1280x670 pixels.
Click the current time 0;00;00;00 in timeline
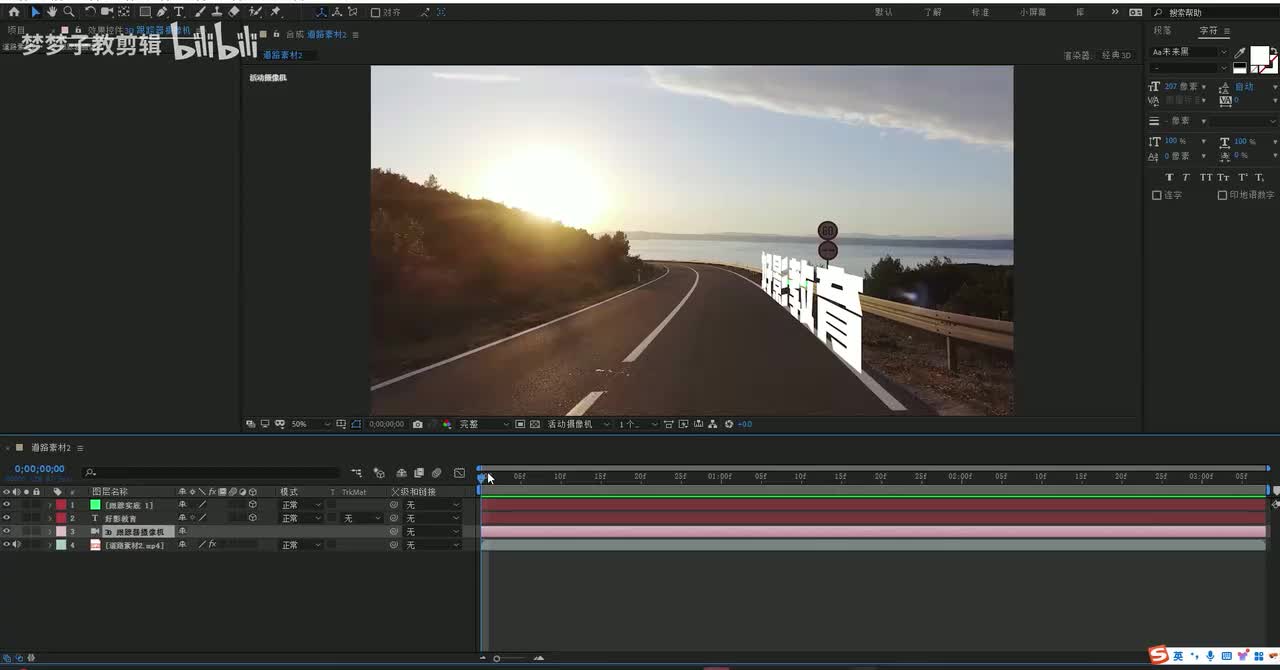(39, 469)
